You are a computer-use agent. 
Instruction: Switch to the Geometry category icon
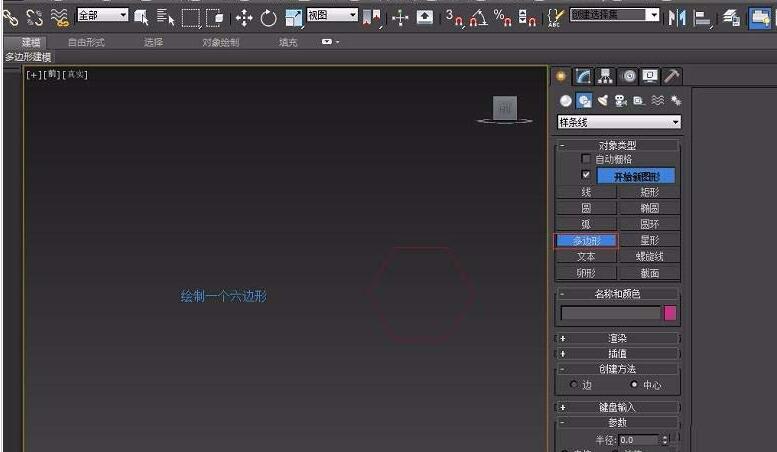click(x=566, y=100)
